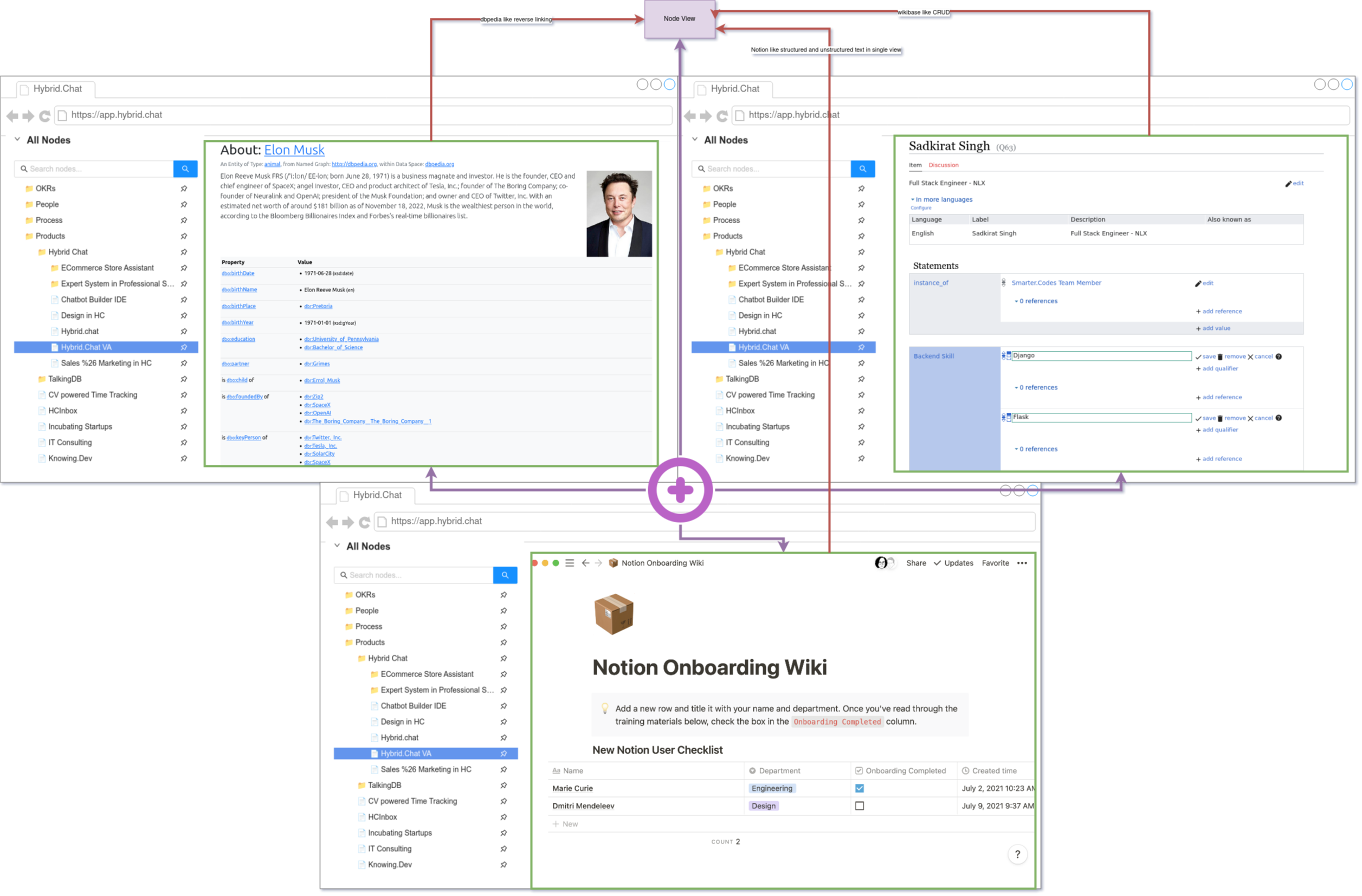Pin IT Consulting node in bottom window
Screen dimensions: 1362x896
point(504,849)
